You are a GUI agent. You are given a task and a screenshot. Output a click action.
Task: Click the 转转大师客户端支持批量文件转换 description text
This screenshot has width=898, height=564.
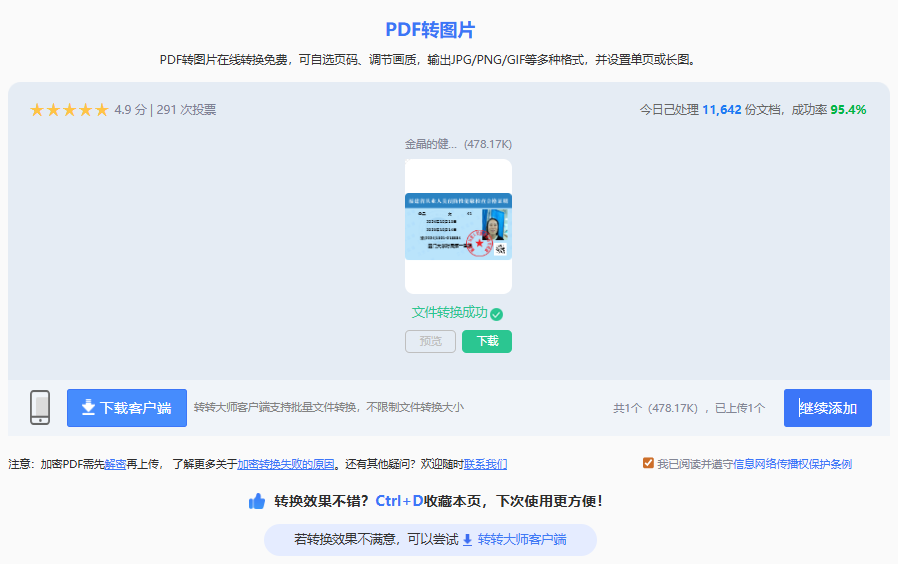(329, 407)
